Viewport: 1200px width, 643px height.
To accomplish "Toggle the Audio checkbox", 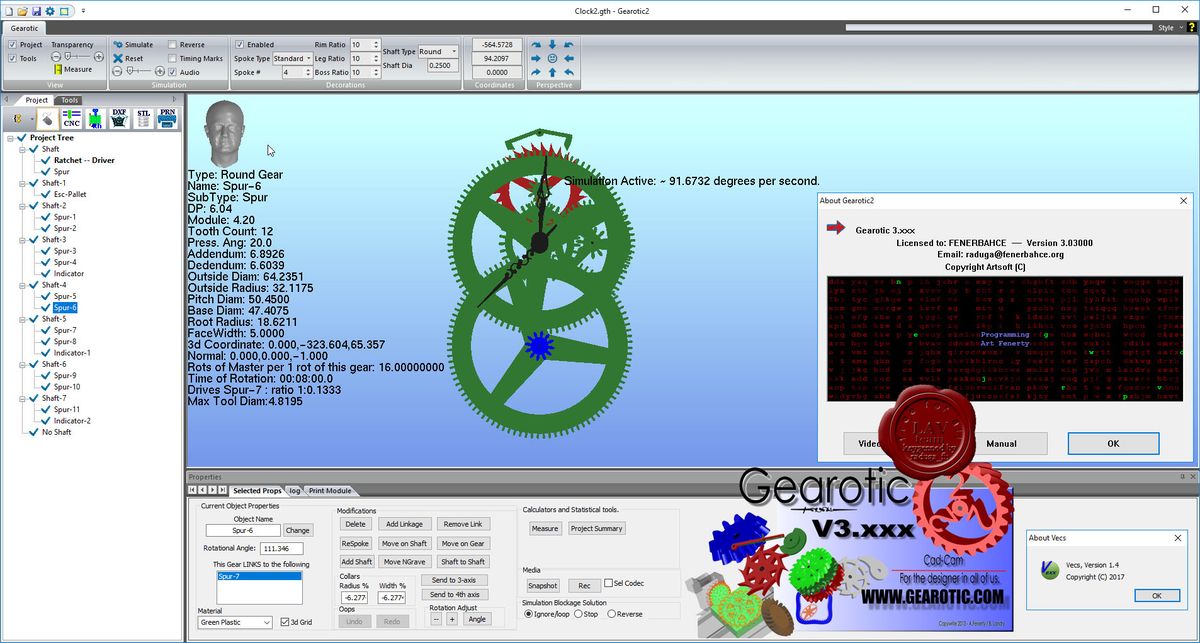I will point(172,72).
